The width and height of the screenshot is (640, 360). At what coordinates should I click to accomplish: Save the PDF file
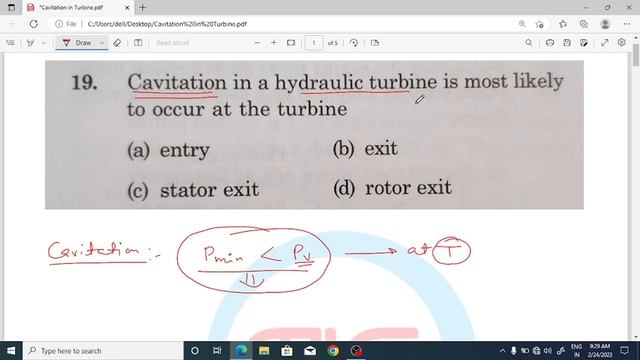[567, 42]
